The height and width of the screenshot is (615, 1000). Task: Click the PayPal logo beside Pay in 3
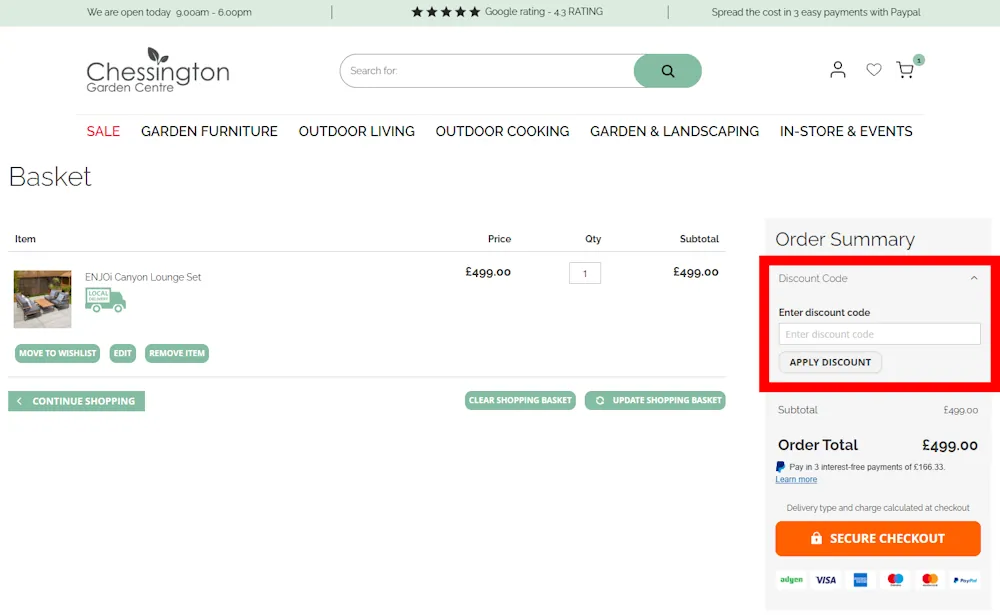780,467
